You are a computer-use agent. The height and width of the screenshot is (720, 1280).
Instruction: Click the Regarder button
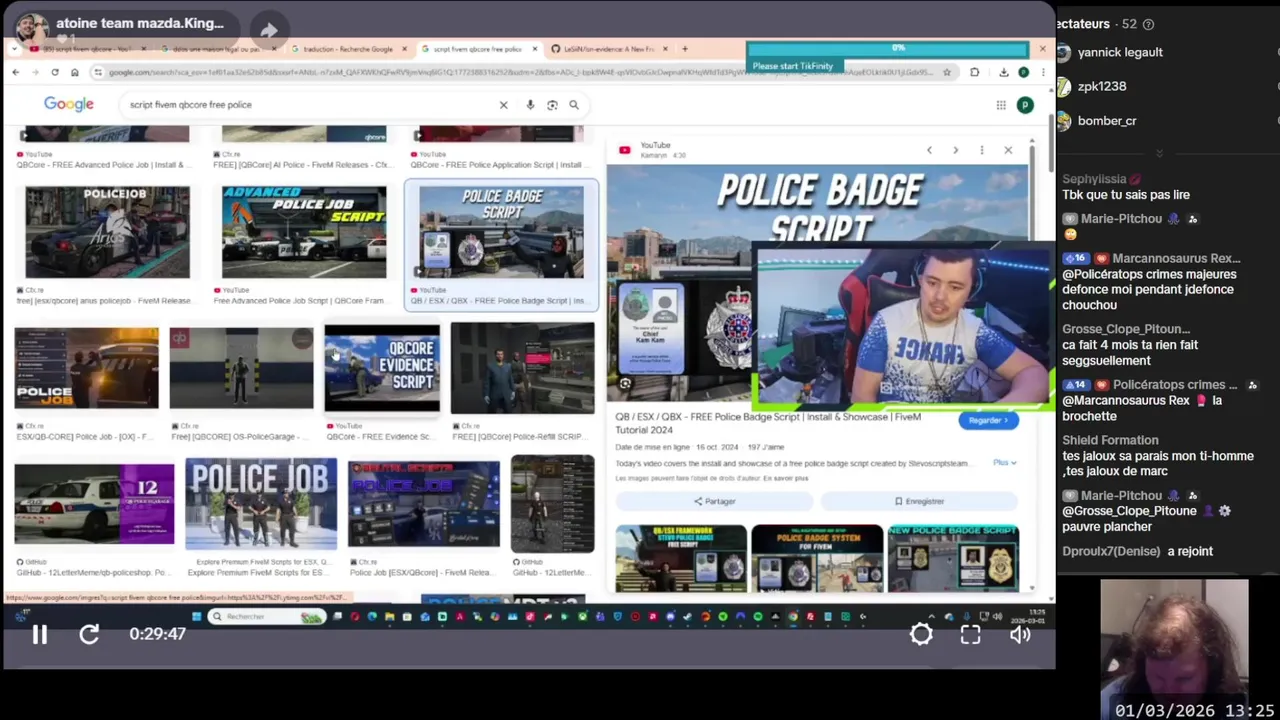point(988,420)
